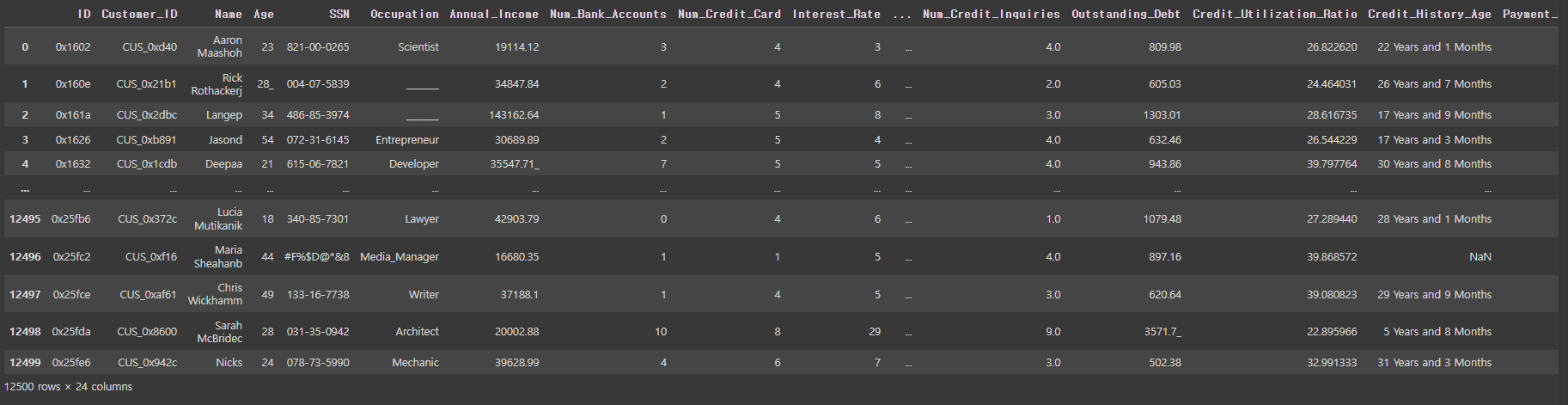This screenshot has height=405, width=1568.
Task: Click credit history 5 Years and 8 Months
Action: coord(1437,332)
